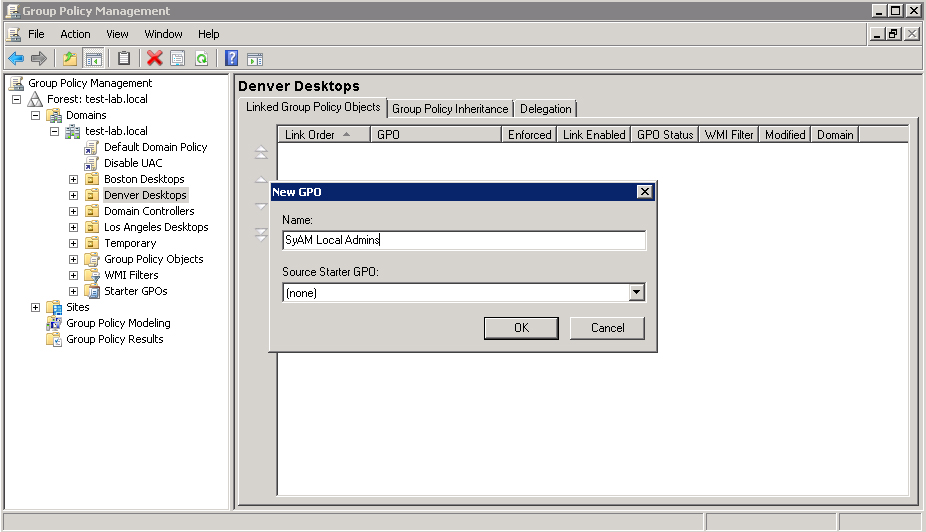
Task: Click OK in the New GPO dialog
Action: click(521, 328)
